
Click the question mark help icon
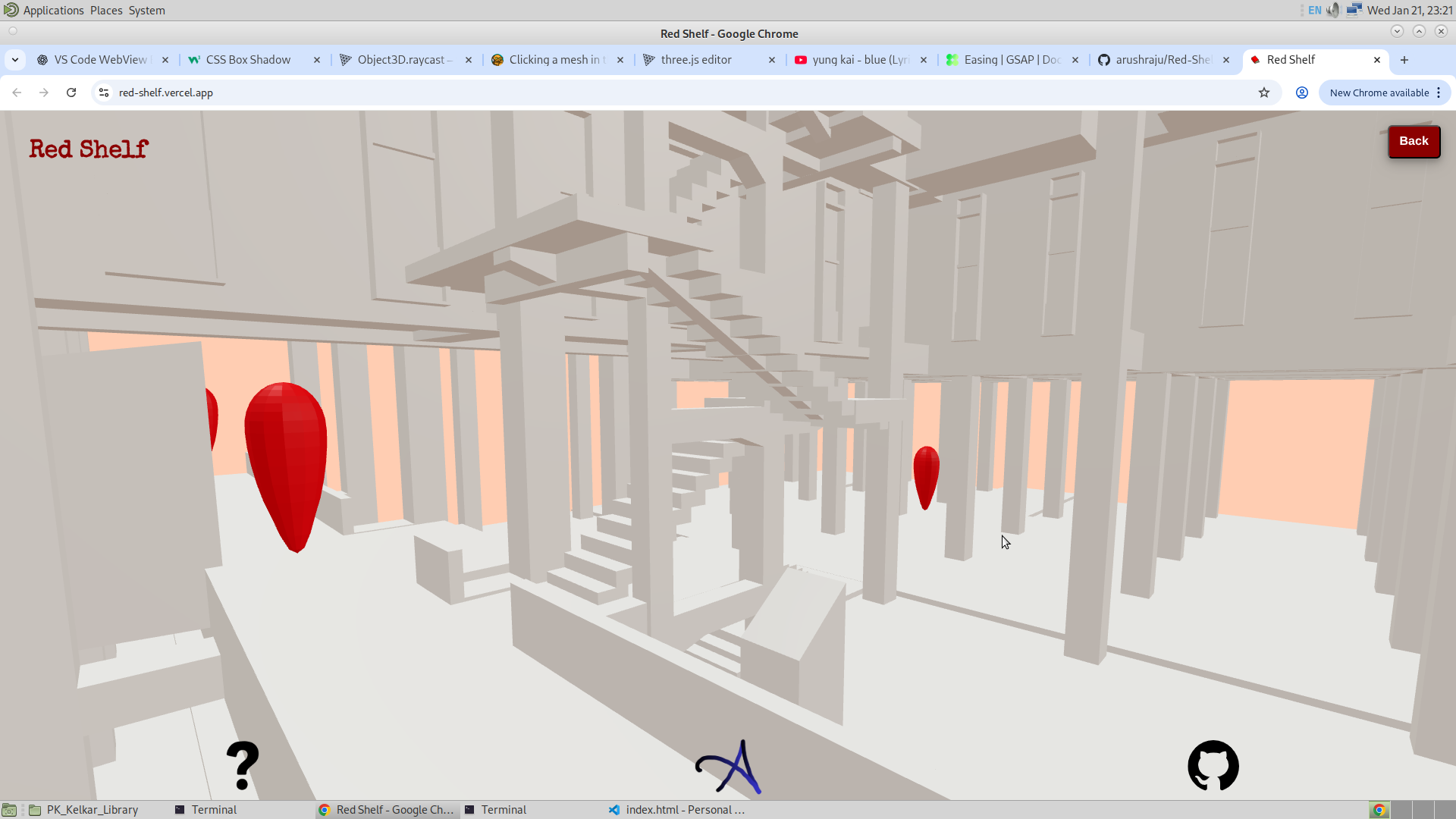click(243, 766)
